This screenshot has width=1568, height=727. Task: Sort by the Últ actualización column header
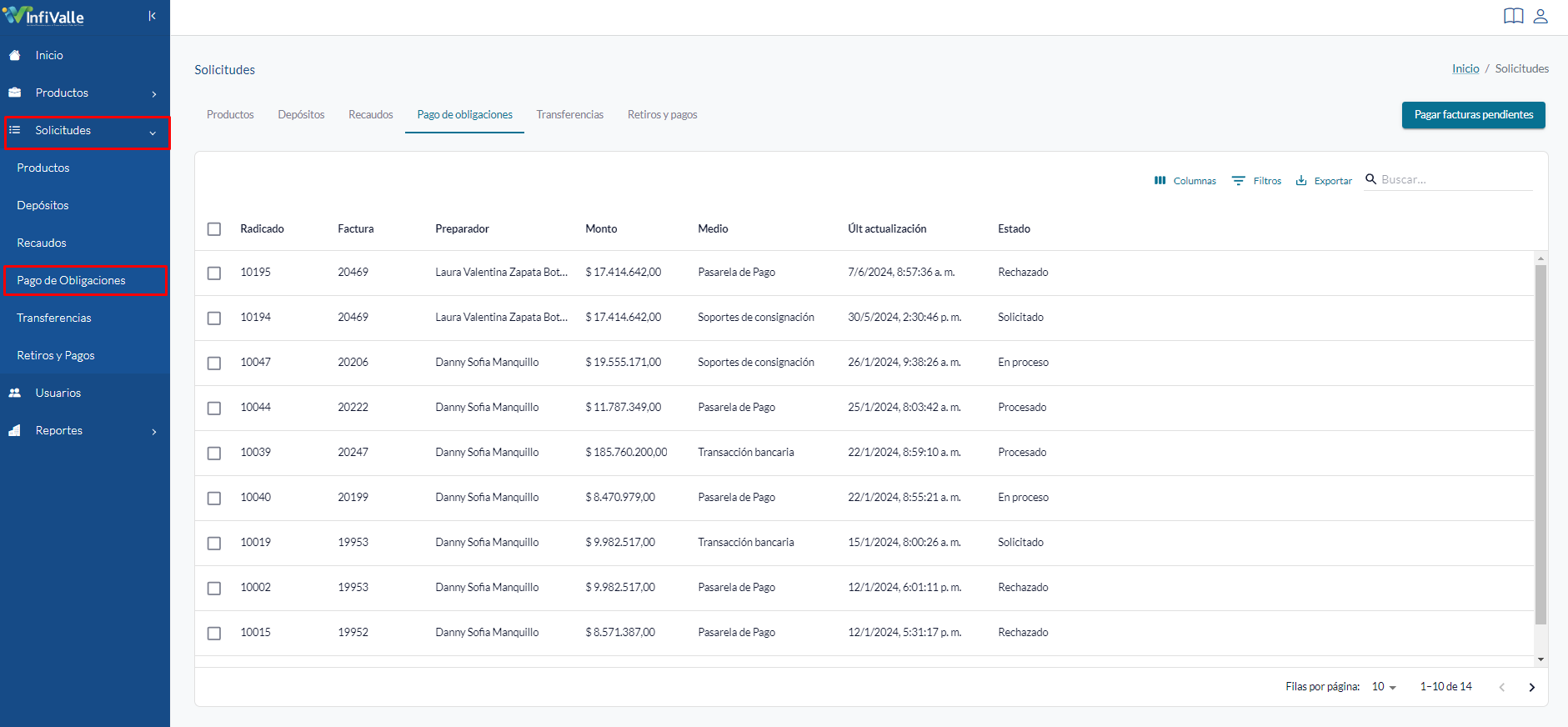[887, 228]
